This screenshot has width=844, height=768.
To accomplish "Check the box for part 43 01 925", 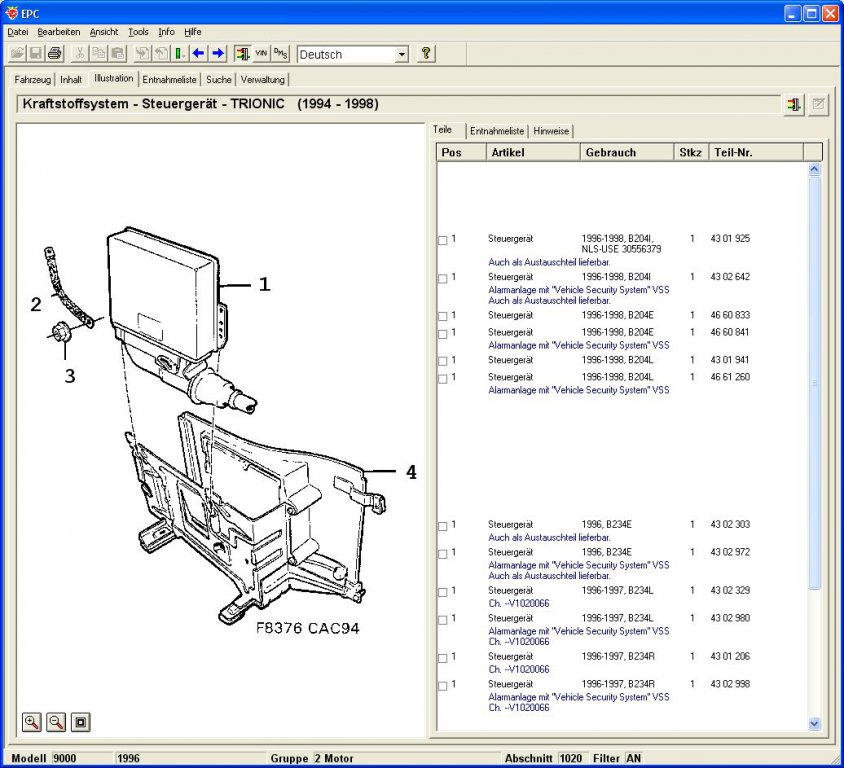I will point(442,240).
